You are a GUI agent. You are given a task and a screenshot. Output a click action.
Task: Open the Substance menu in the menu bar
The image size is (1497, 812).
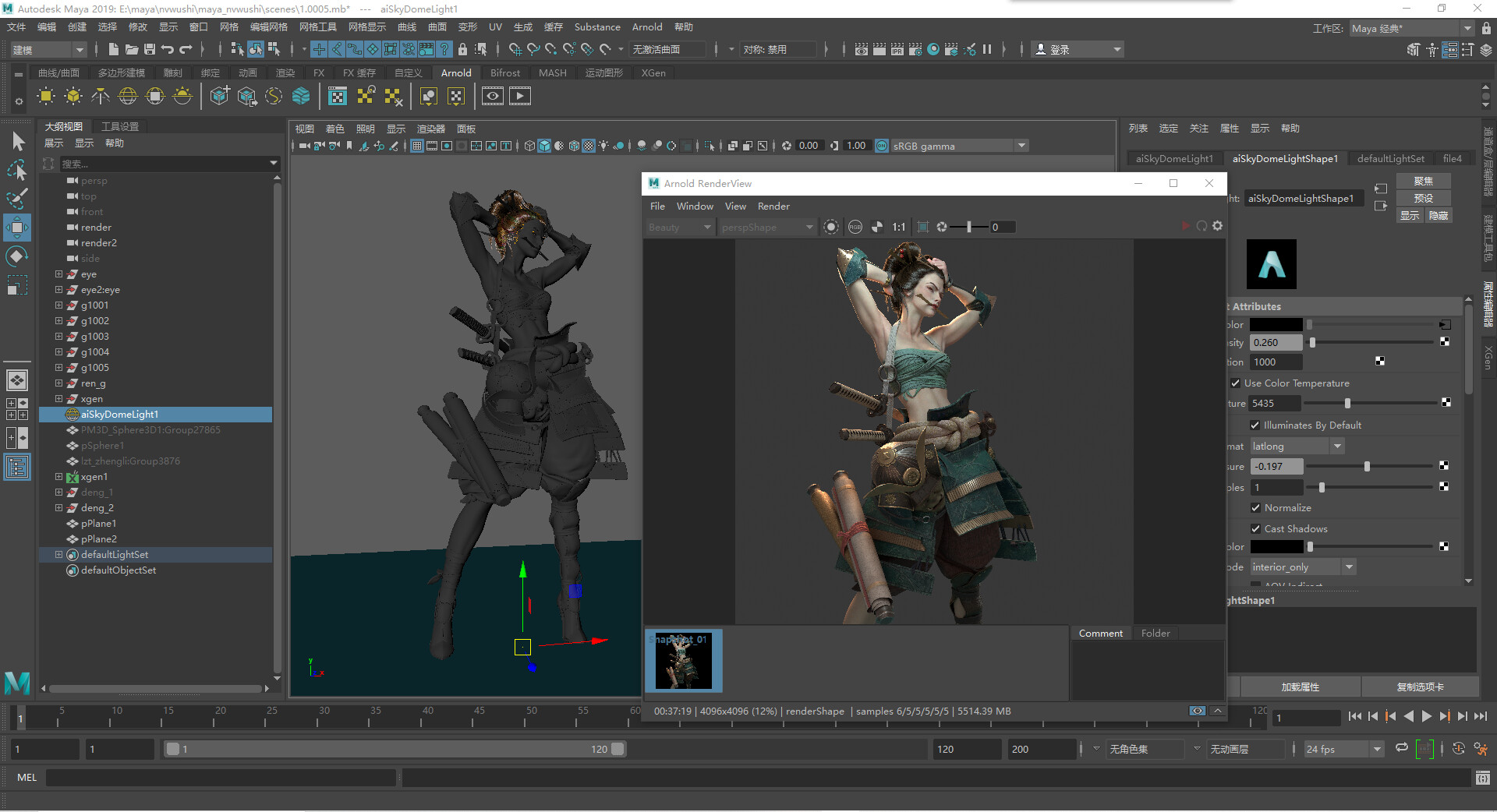597,27
